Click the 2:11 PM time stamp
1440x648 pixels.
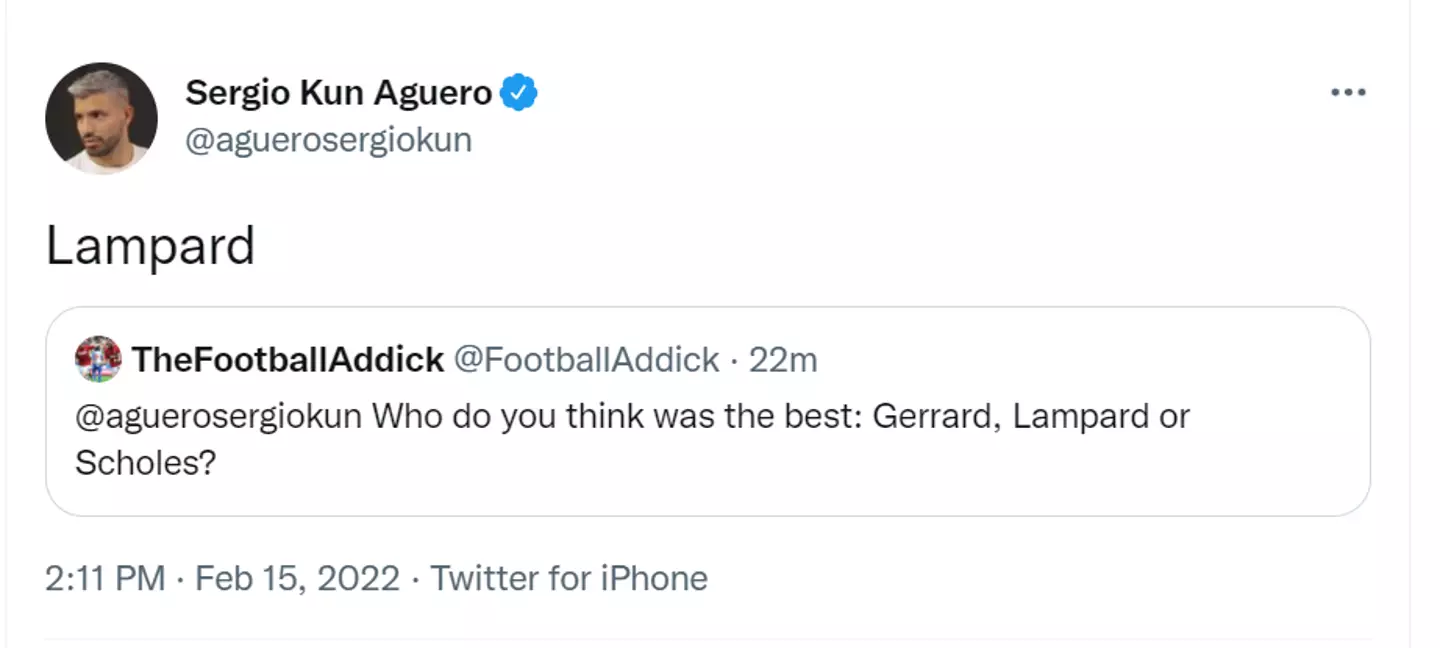point(105,578)
